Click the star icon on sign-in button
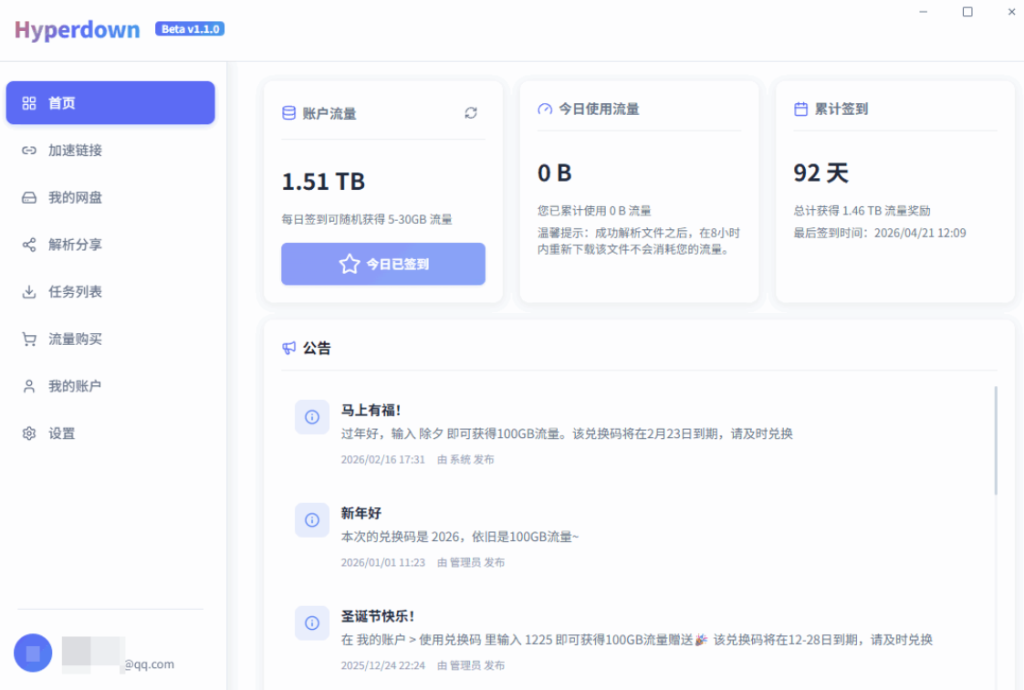 pos(349,264)
